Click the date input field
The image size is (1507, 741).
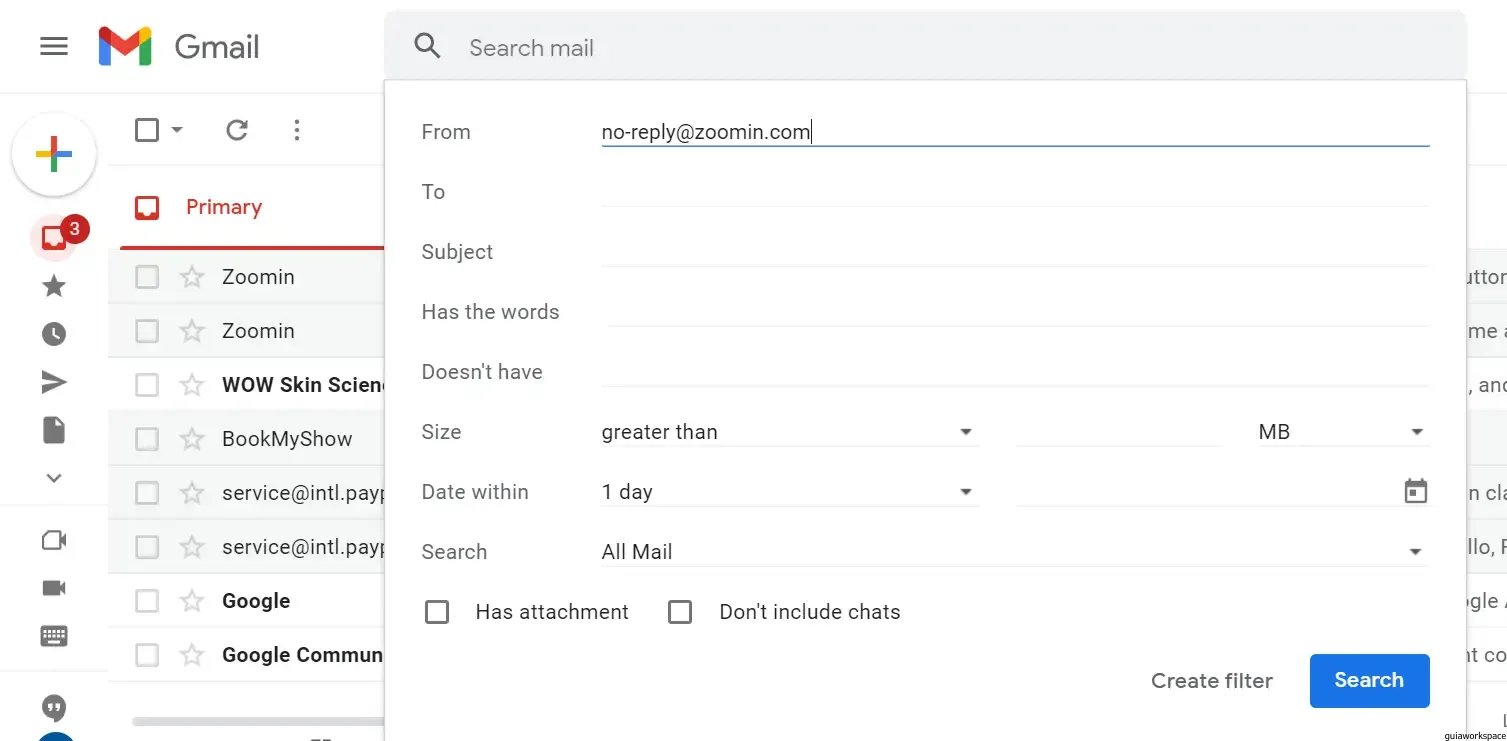click(x=1206, y=492)
